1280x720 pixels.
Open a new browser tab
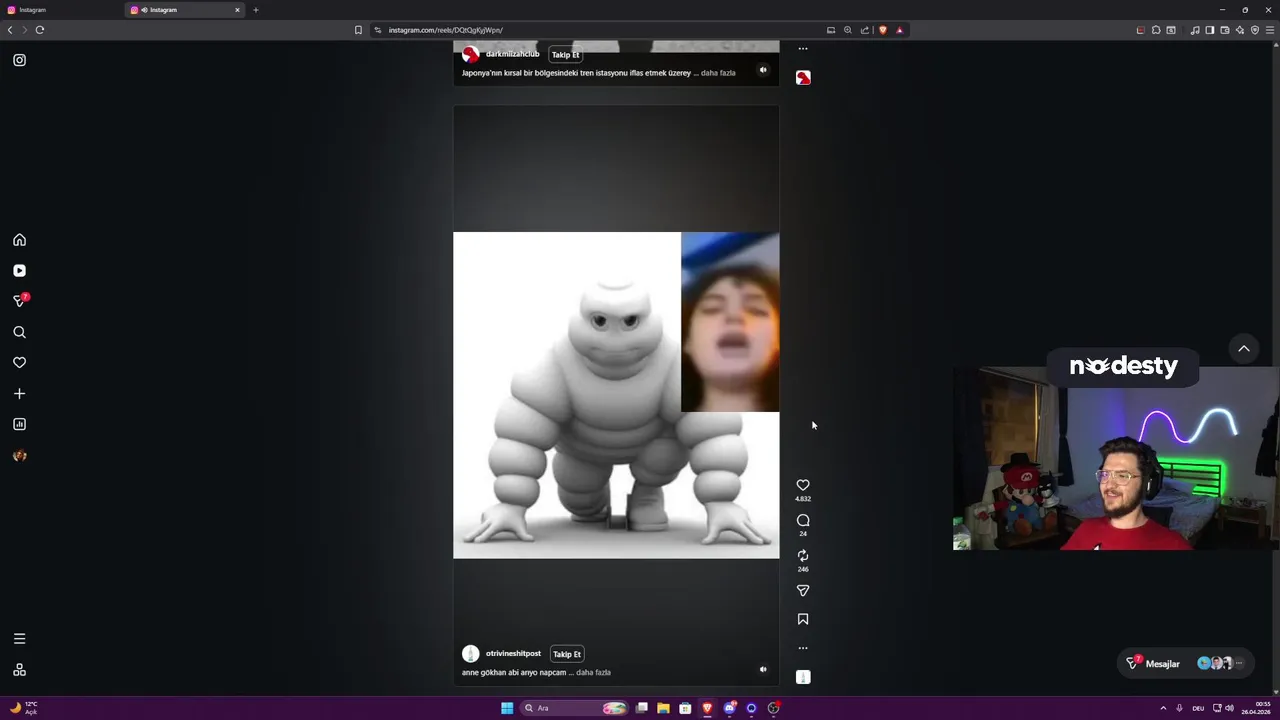[x=255, y=10]
